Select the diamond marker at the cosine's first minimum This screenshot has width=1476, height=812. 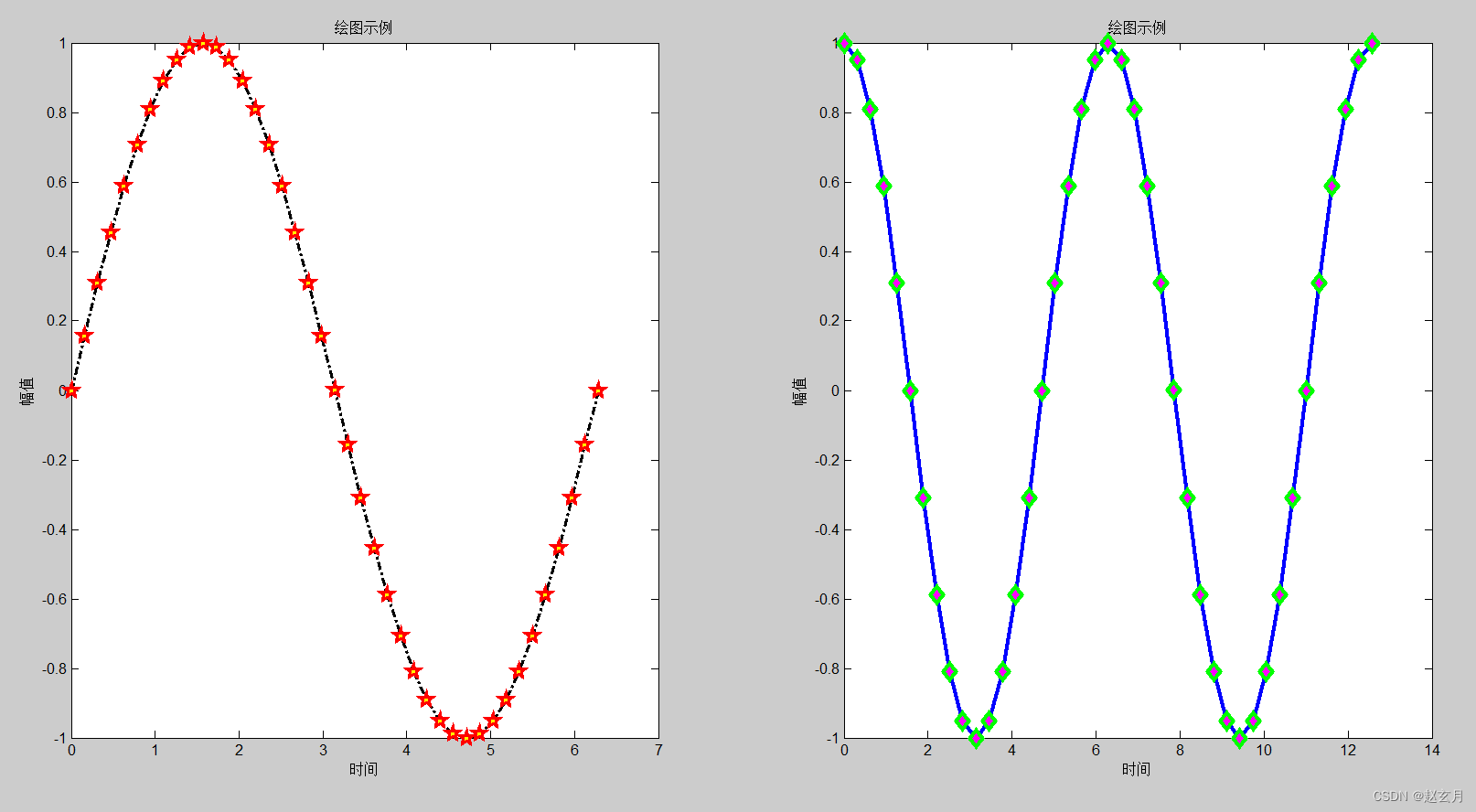click(976, 738)
